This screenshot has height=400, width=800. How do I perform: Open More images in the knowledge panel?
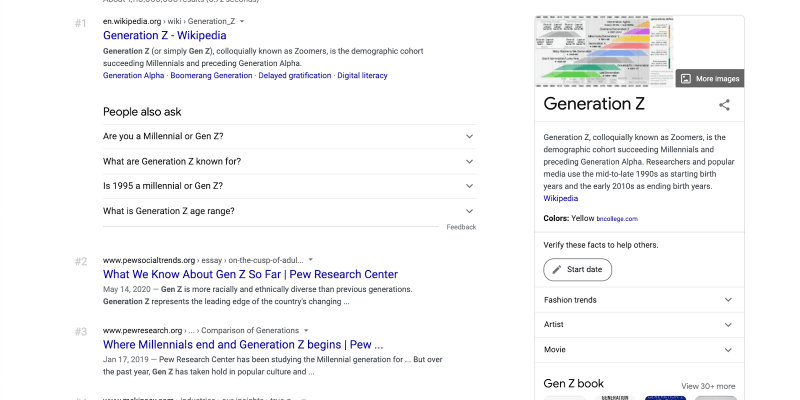coord(709,79)
